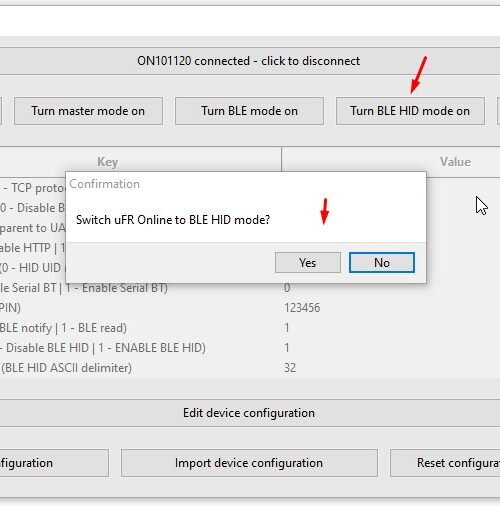The image size is (500, 506).
Task: Select the PIN value 123456 cell
Action: 302,308
